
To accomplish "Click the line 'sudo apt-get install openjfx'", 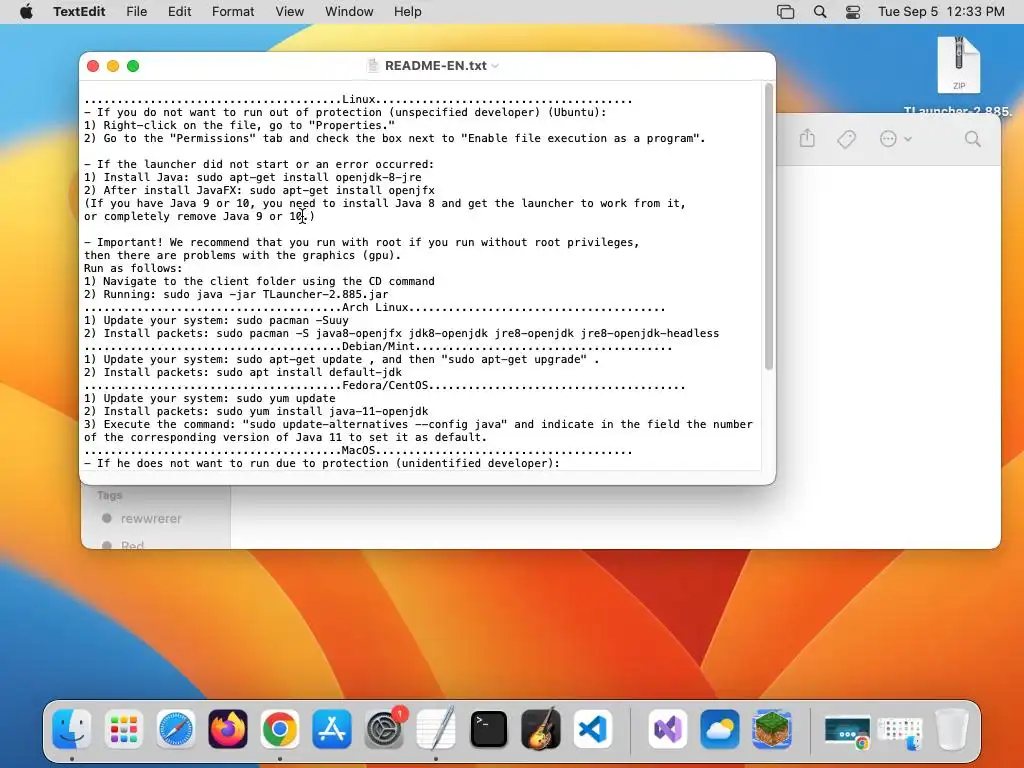I will click(x=259, y=190).
